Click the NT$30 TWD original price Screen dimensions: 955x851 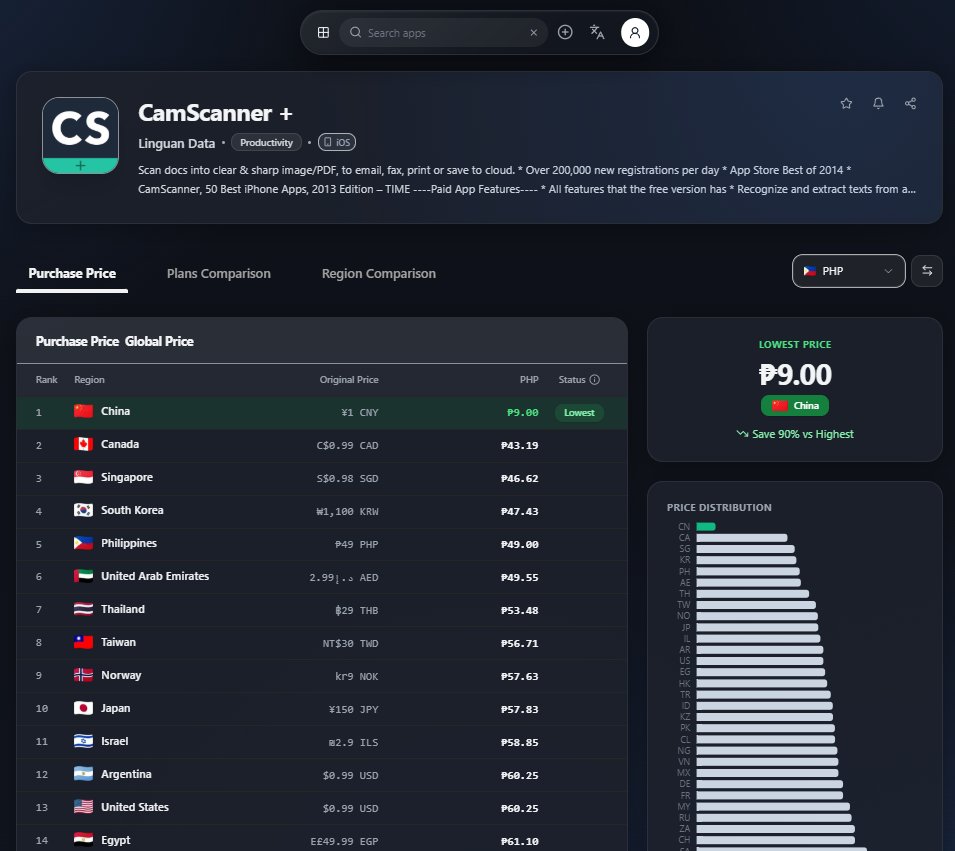point(350,643)
